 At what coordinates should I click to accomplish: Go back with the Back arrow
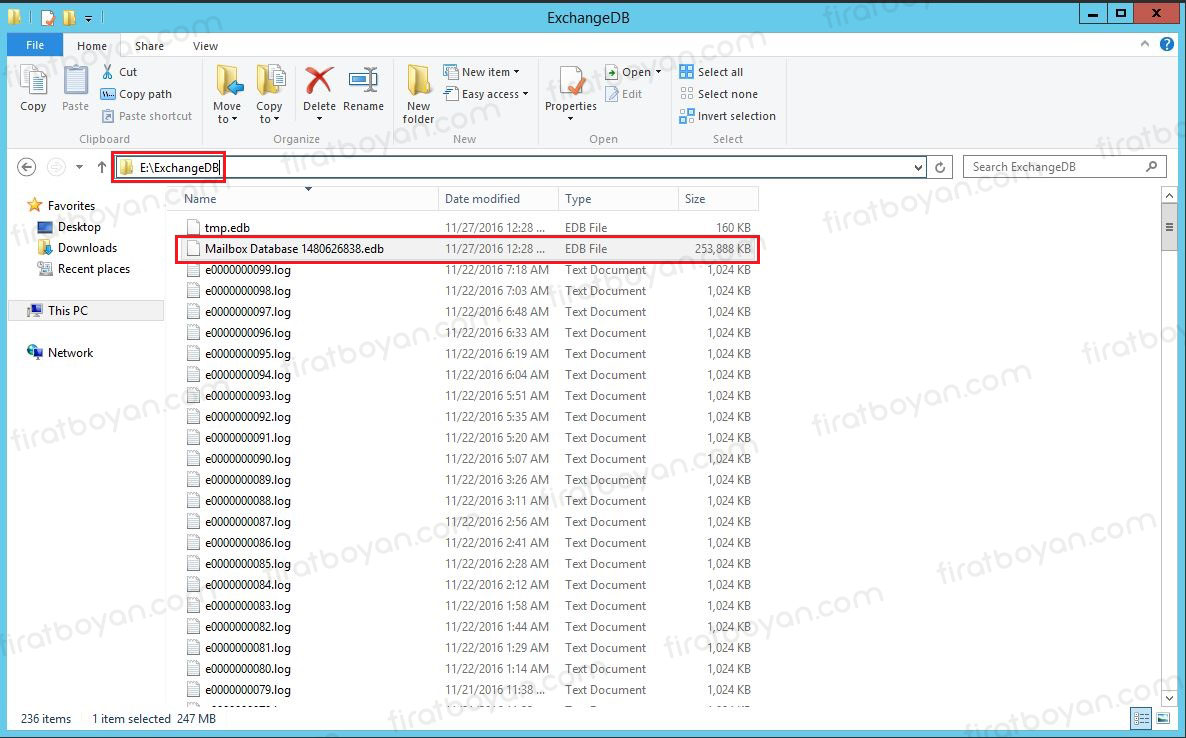pos(26,167)
